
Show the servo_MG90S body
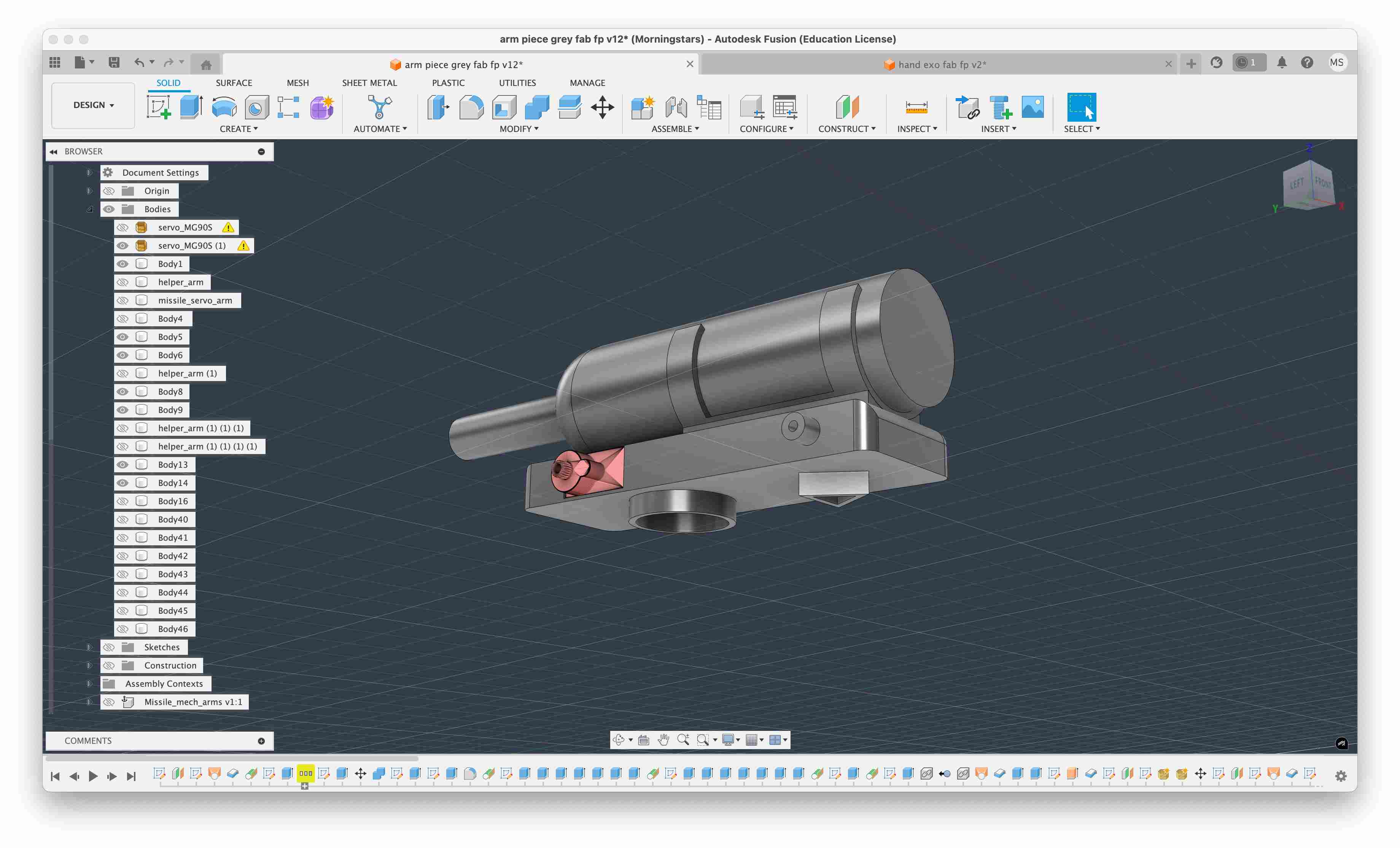coord(122,228)
